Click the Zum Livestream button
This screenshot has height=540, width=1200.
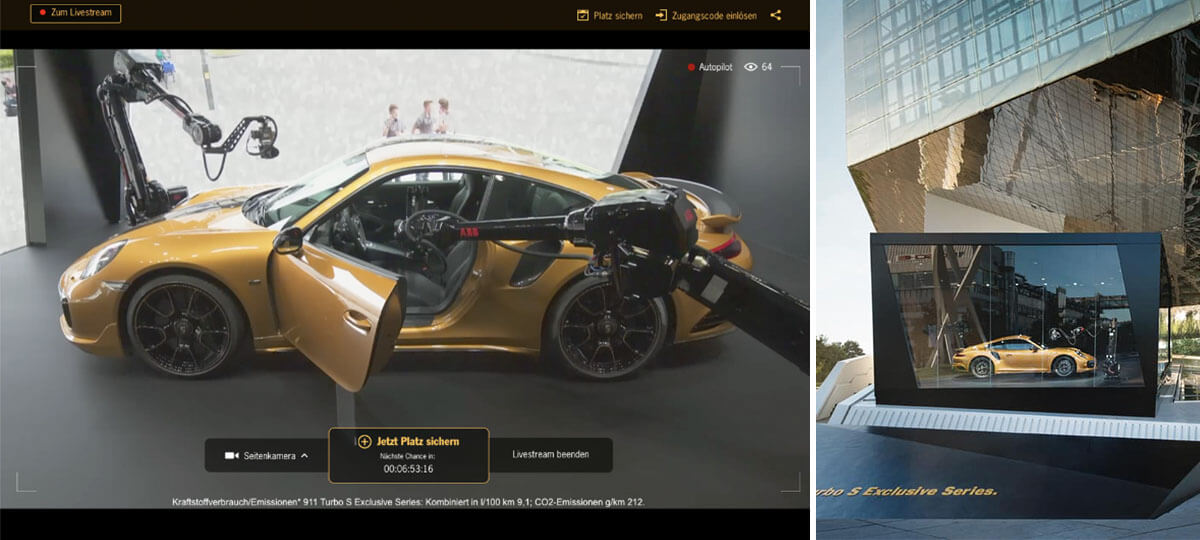click(x=76, y=13)
